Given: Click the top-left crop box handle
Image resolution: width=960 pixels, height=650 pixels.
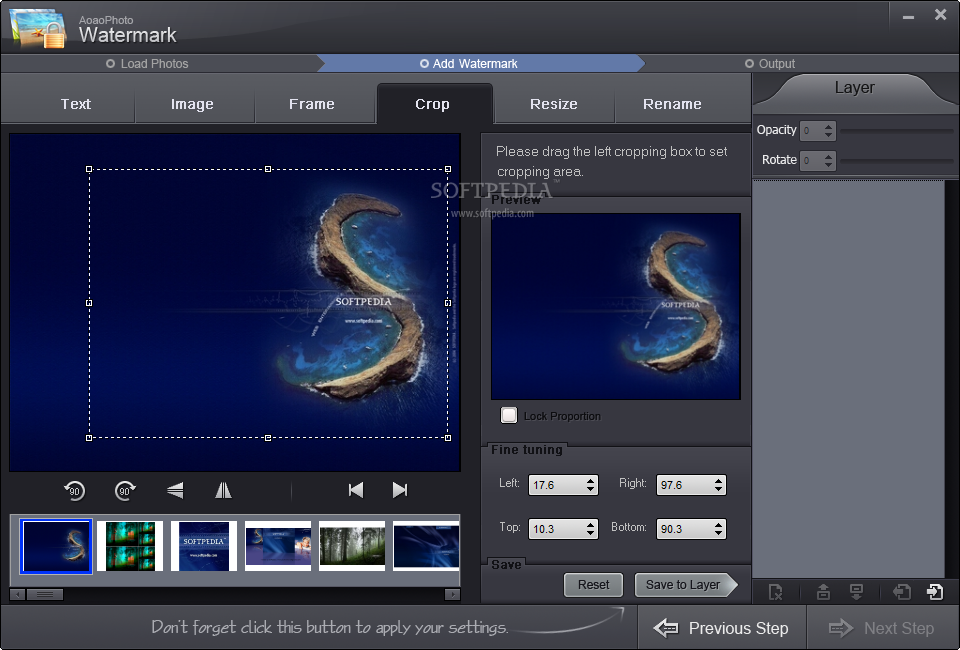Looking at the screenshot, I should tap(89, 169).
